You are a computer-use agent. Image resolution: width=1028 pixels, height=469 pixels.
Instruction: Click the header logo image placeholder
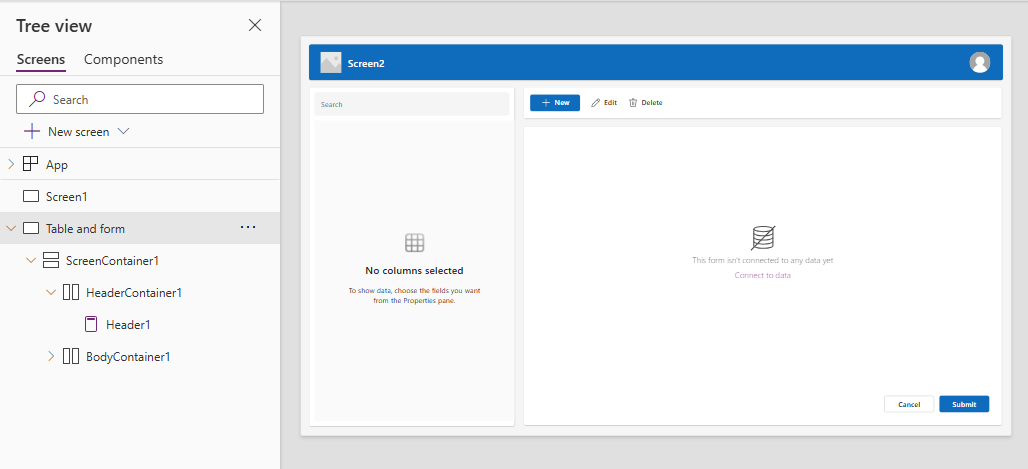(330, 62)
